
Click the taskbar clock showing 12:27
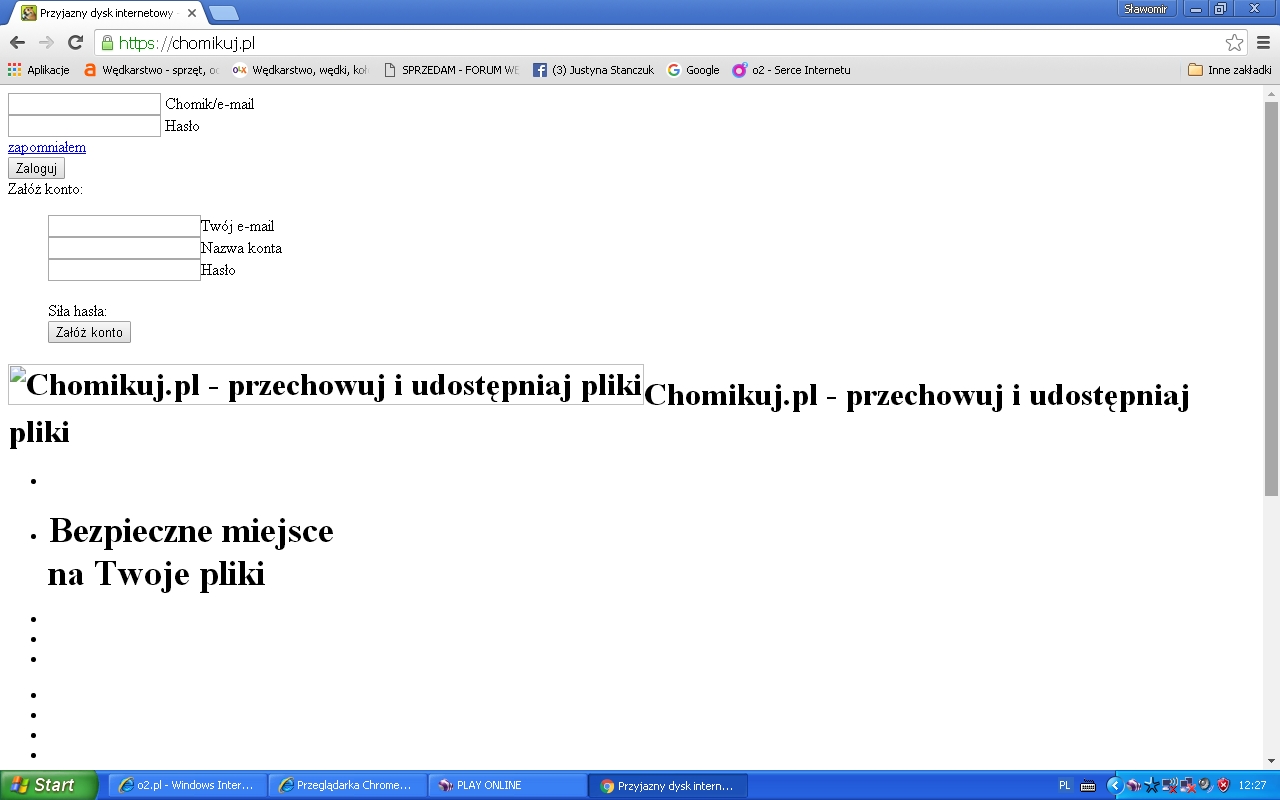click(1252, 785)
